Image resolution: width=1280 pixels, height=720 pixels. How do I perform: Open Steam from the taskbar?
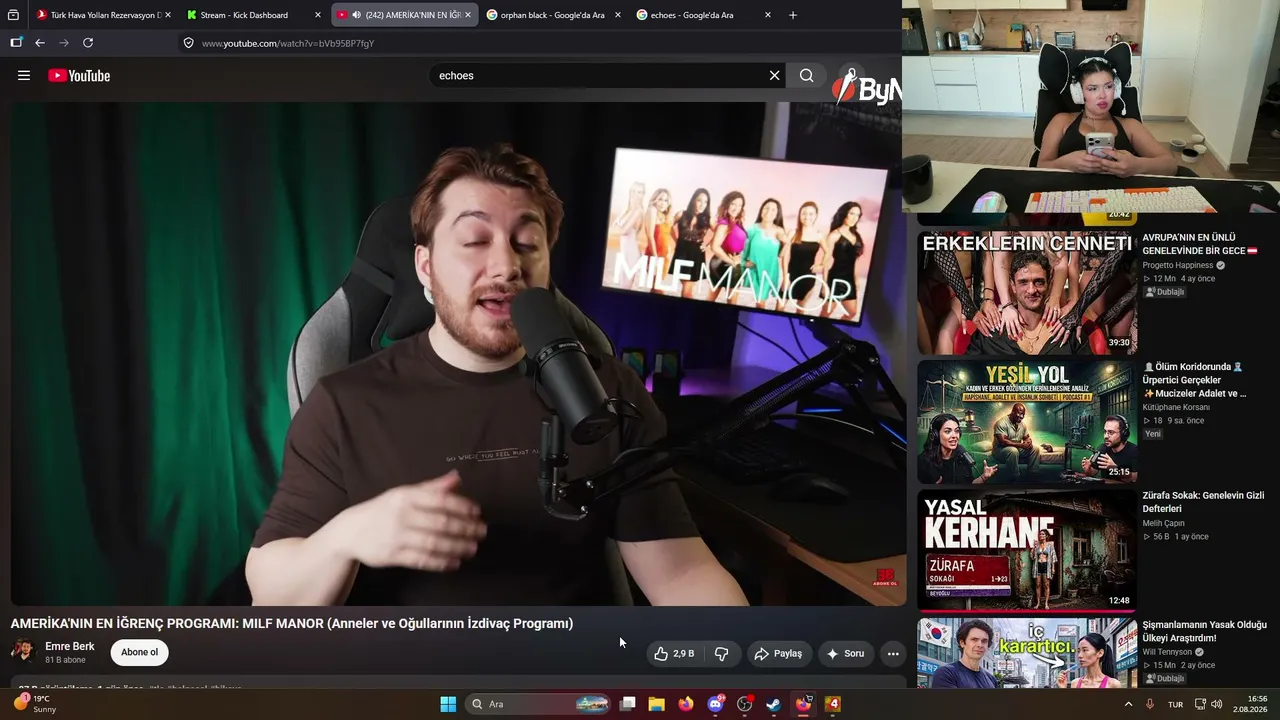(x=774, y=704)
